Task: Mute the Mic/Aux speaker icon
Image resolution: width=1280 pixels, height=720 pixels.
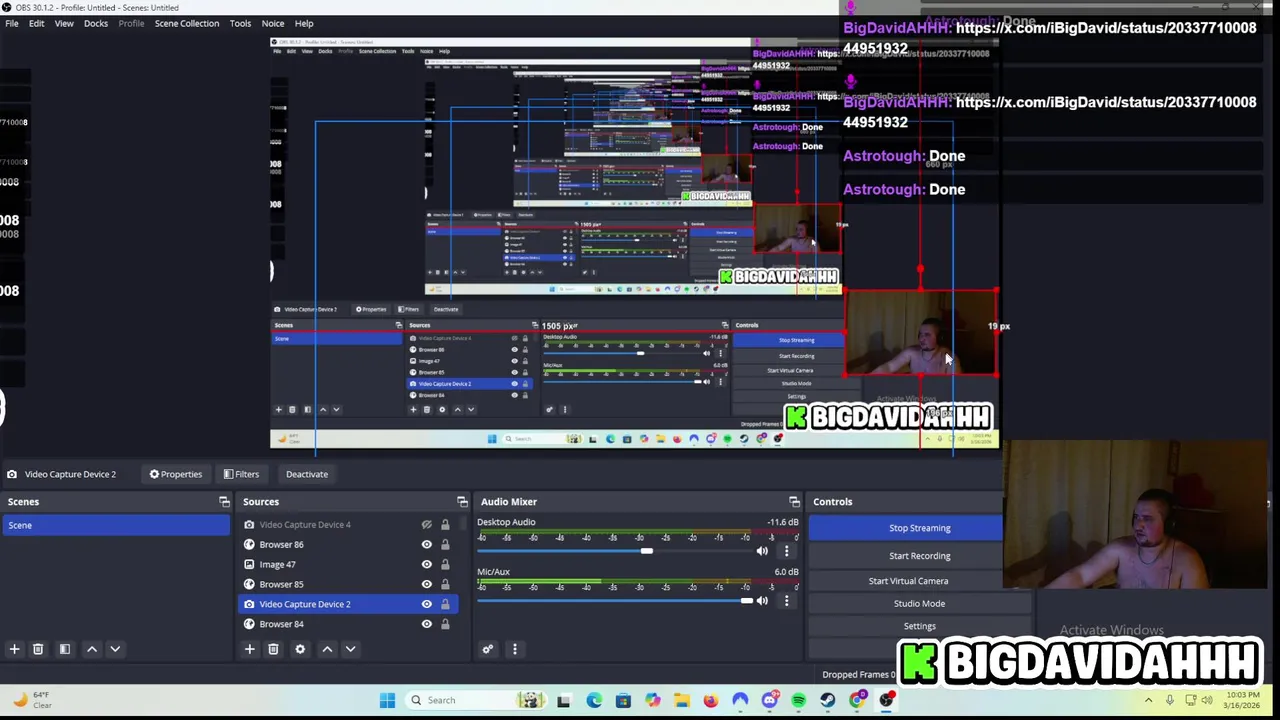Action: click(x=762, y=600)
